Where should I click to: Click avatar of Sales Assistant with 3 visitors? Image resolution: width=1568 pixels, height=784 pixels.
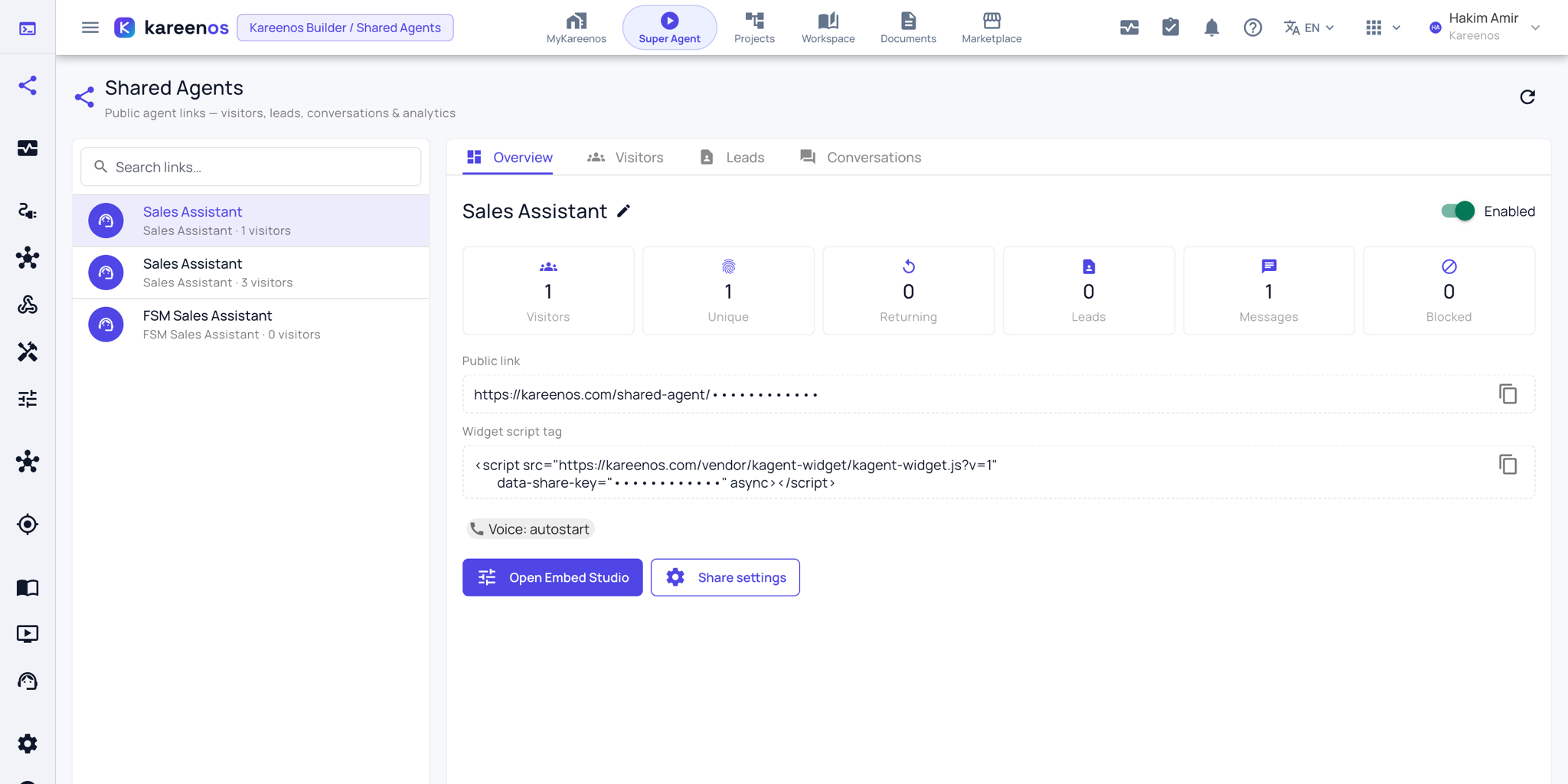click(x=106, y=273)
